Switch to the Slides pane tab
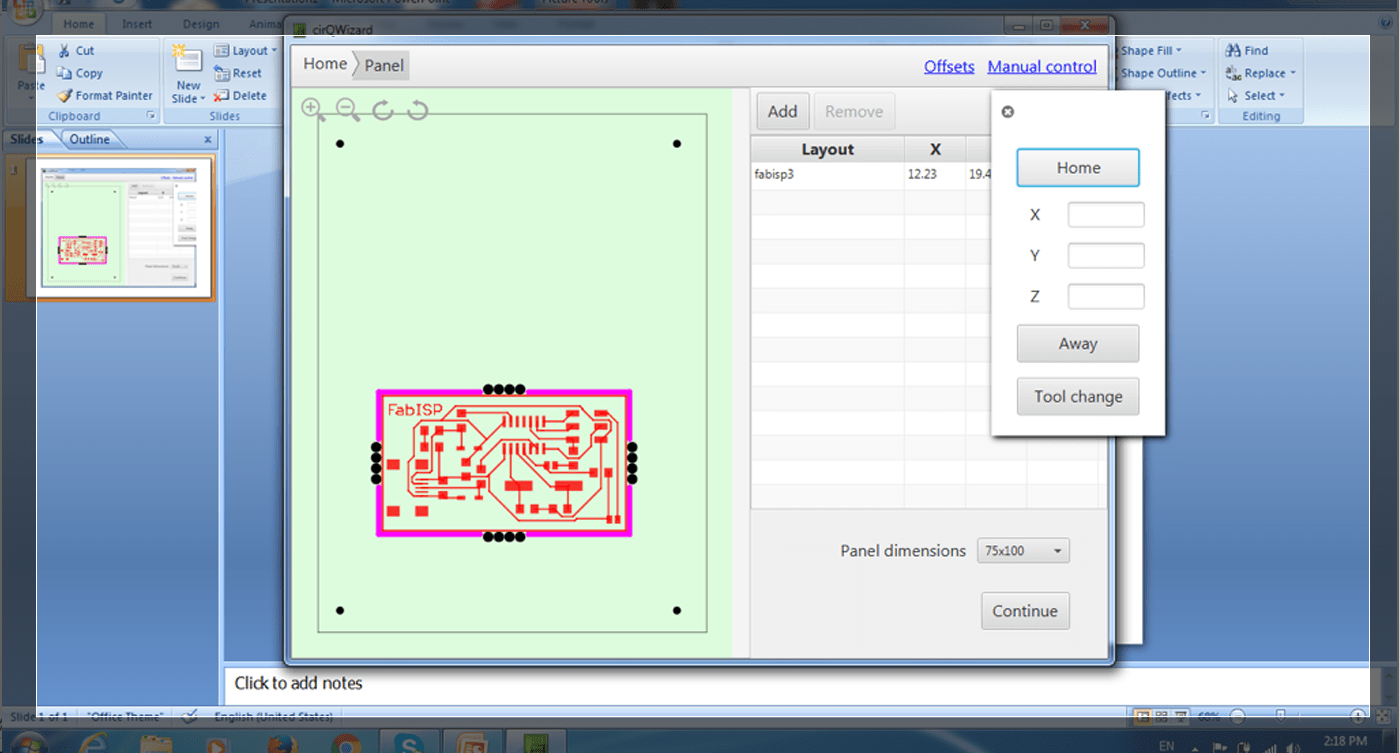Screen dimensions: 1400x753 [x=27, y=139]
